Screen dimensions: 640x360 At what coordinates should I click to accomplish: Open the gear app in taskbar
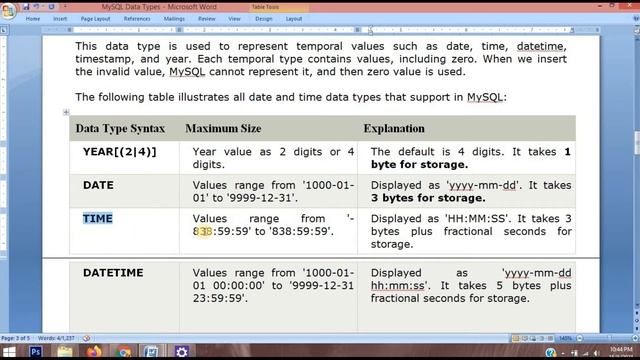(x=181, y=351)
